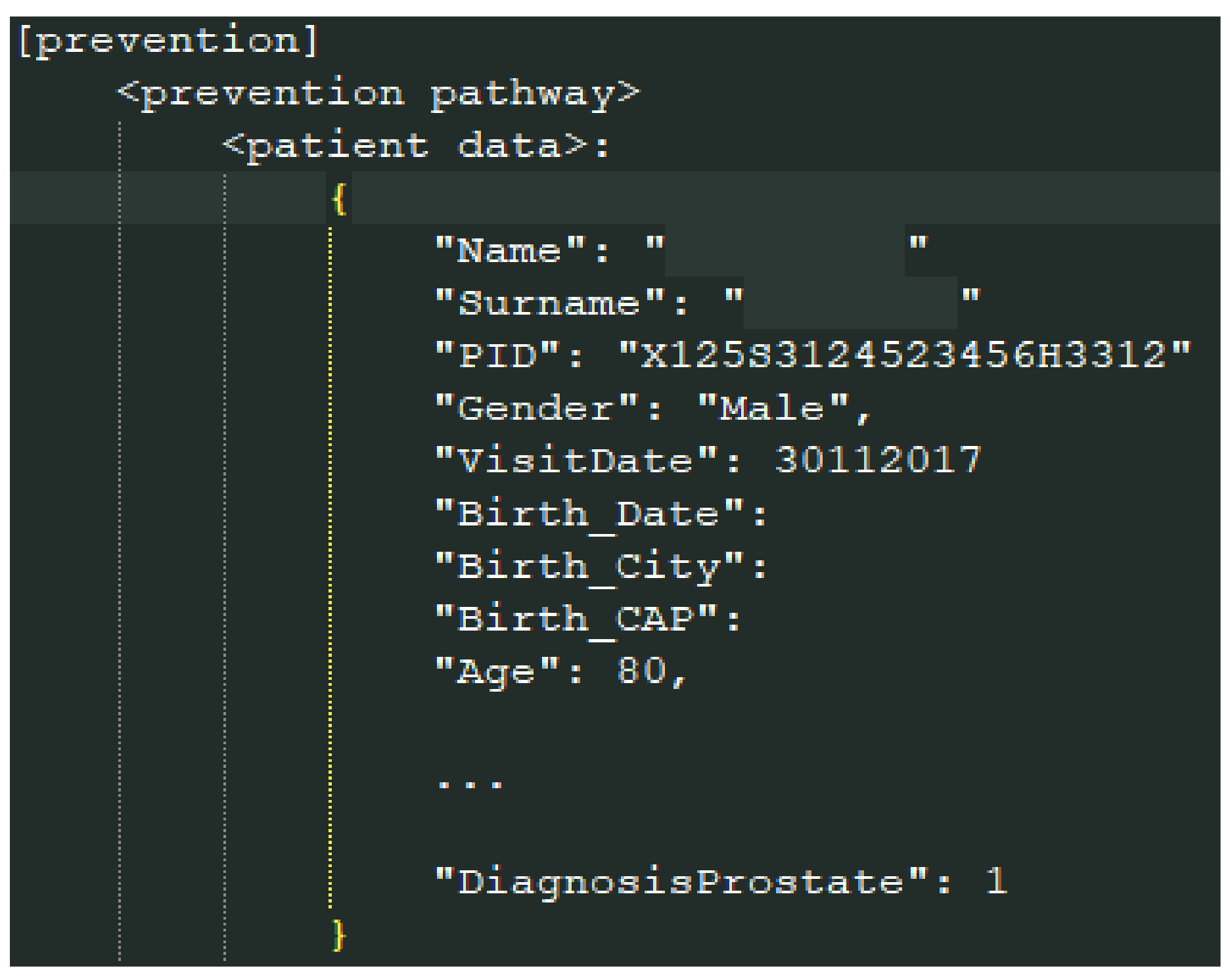Click the "Birth_City" key
The image size is (1230, 980).
pos(589,566)
